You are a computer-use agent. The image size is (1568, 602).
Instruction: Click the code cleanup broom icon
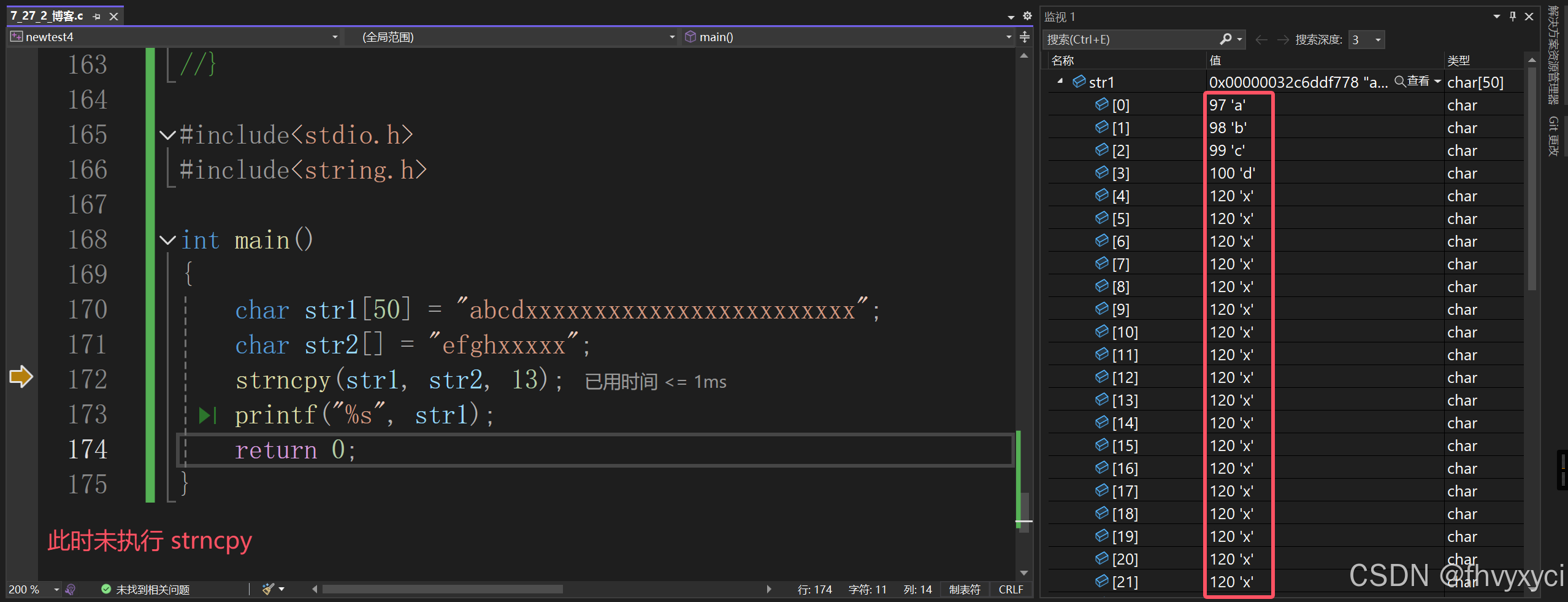[267, 589]
